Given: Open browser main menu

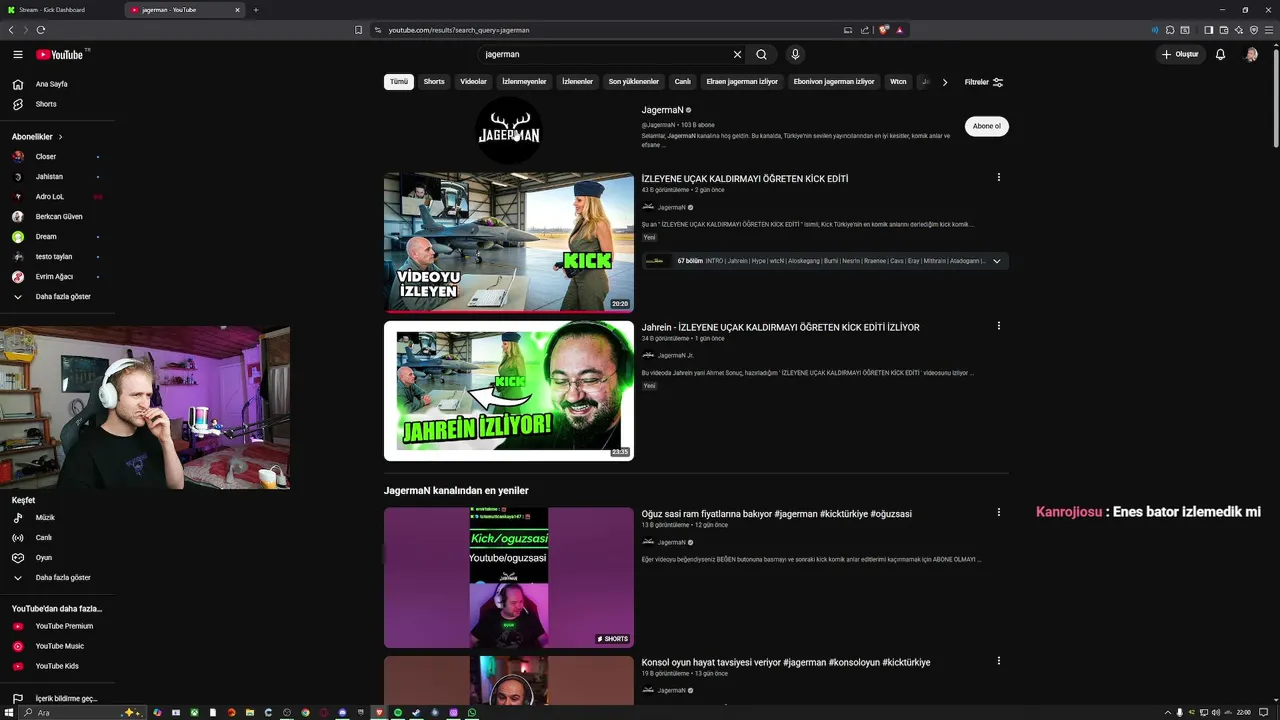Looking at the screenshot, I should pos(1269,30).
